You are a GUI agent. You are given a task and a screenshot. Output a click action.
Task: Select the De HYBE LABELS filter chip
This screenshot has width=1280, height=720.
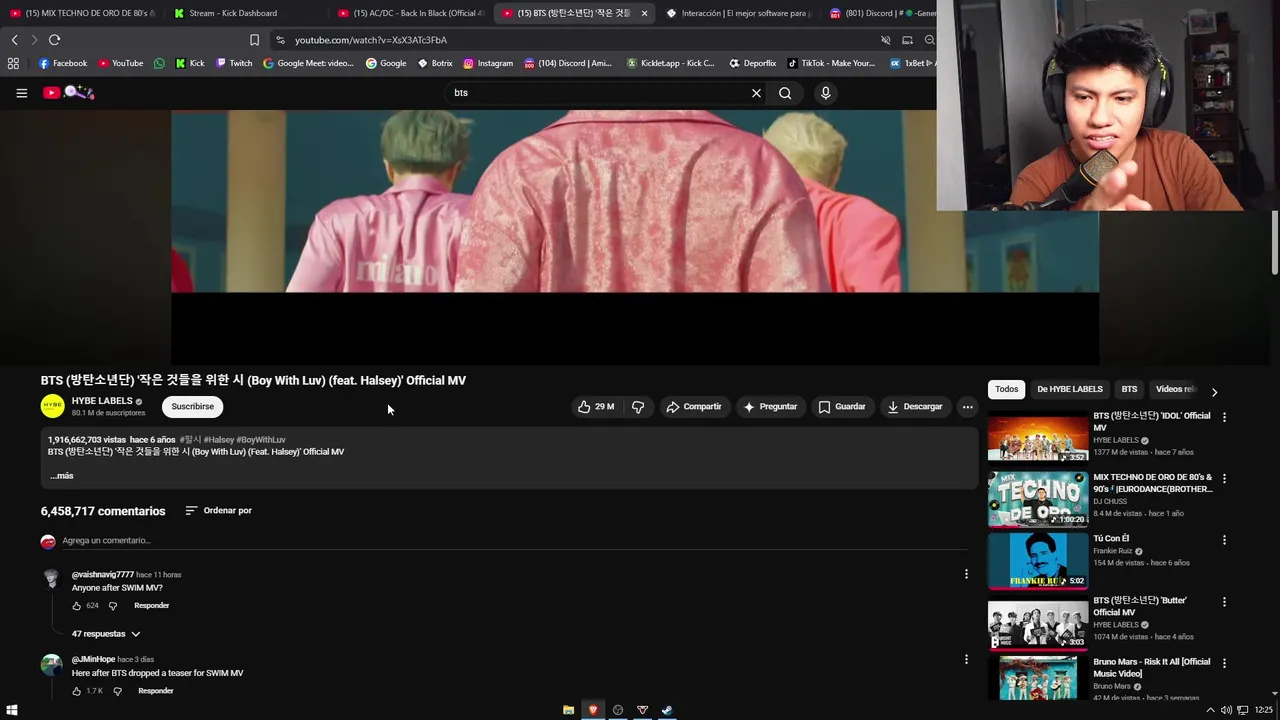pyautogui.click(x=1070, y=389)
